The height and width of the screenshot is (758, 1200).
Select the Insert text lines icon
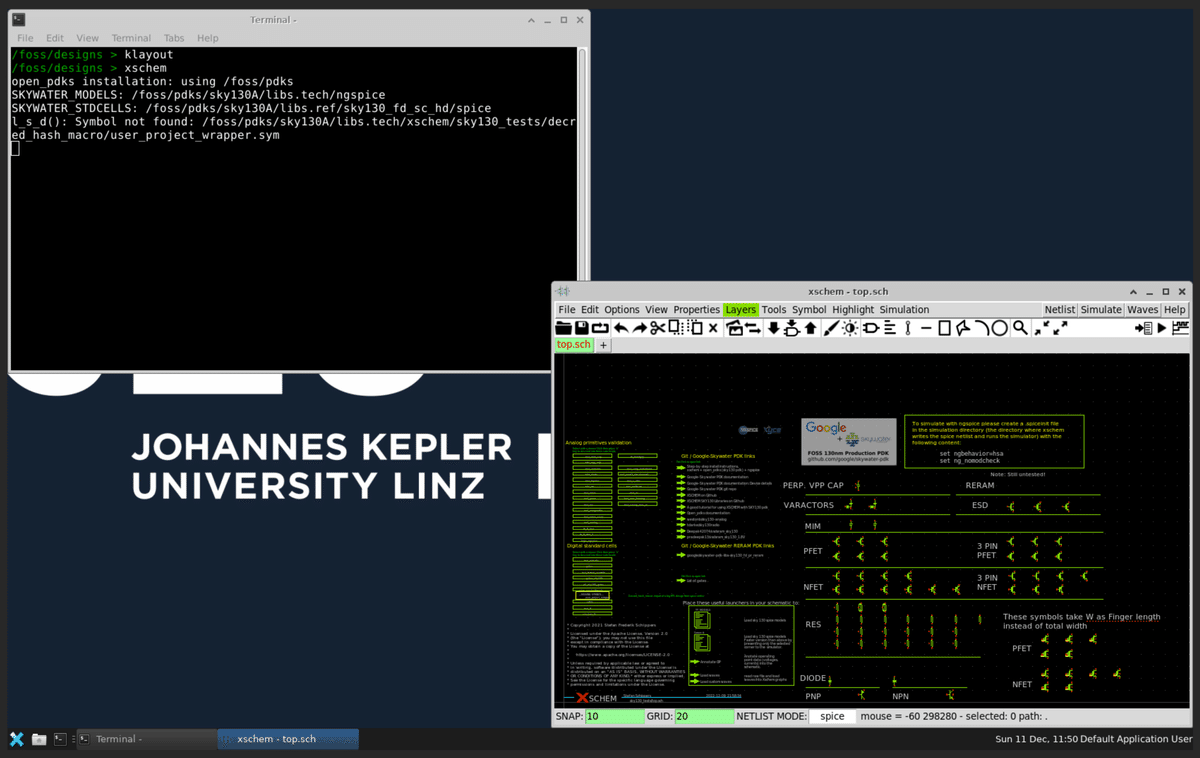point(889,328)
